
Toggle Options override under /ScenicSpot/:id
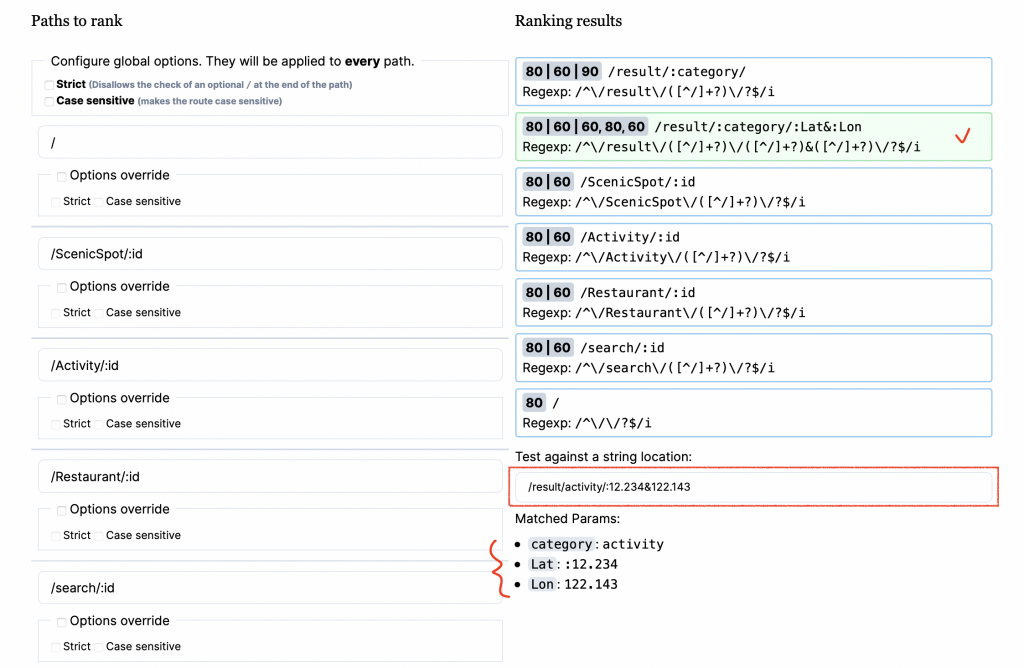click(62, 287)
